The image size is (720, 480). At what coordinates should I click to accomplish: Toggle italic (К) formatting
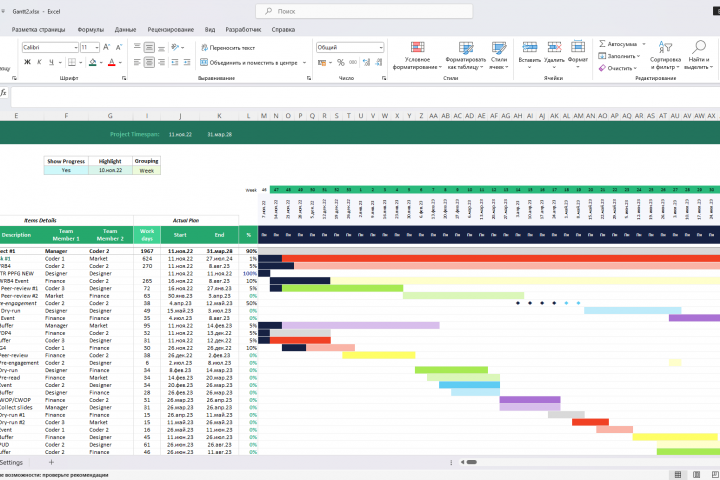(39, 62)
